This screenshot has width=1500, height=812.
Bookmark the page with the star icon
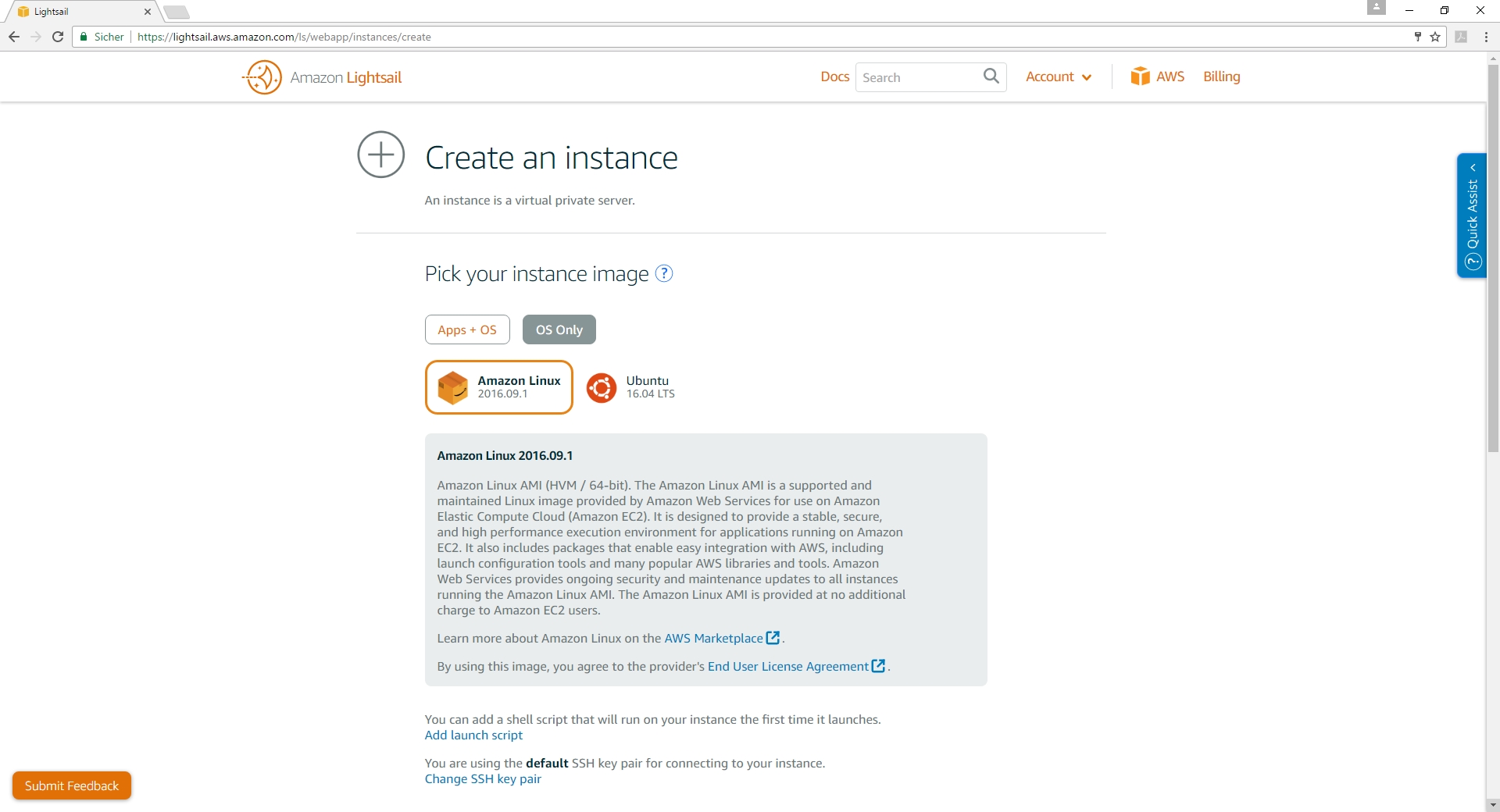point(1435,37)
